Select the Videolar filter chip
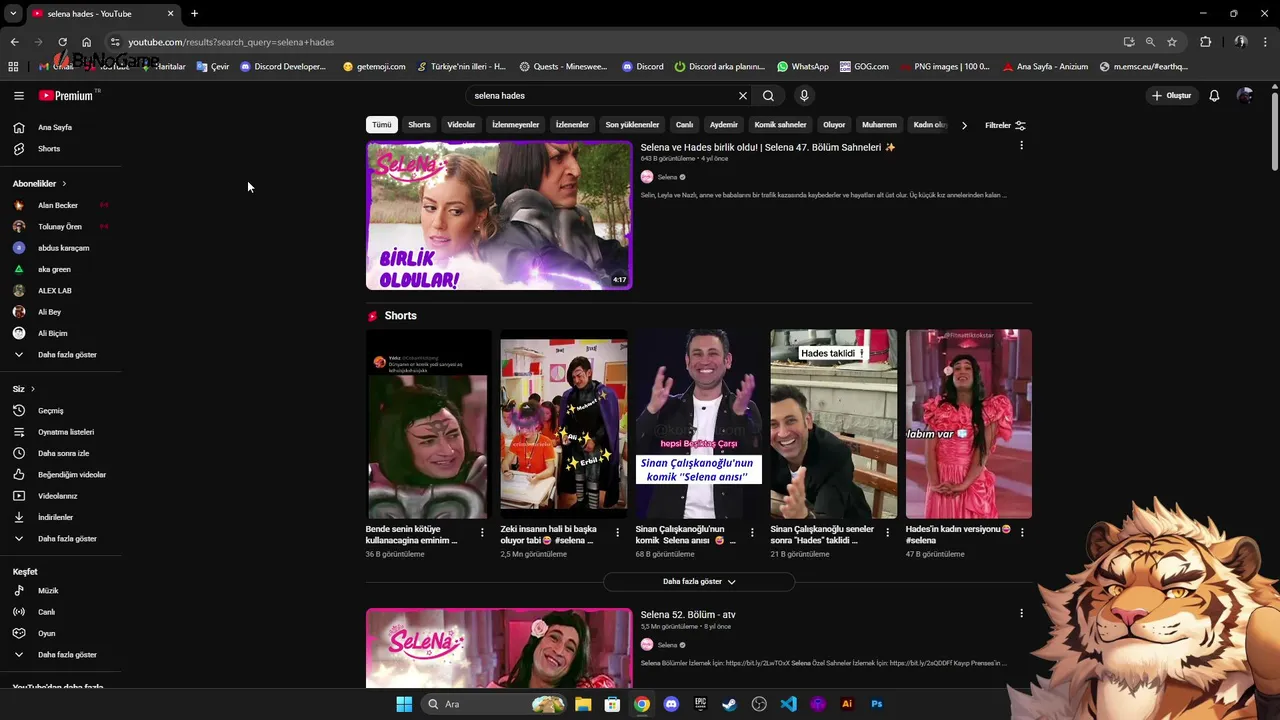The image size is (1280, 720). point(461,125)
